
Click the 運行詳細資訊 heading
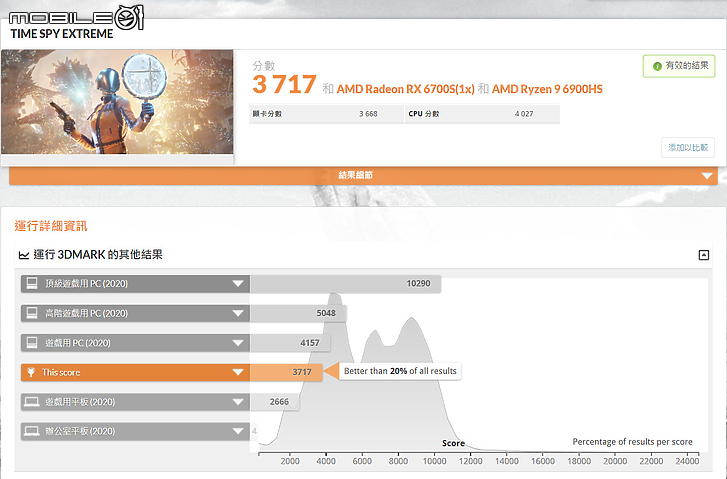[51, 226]
